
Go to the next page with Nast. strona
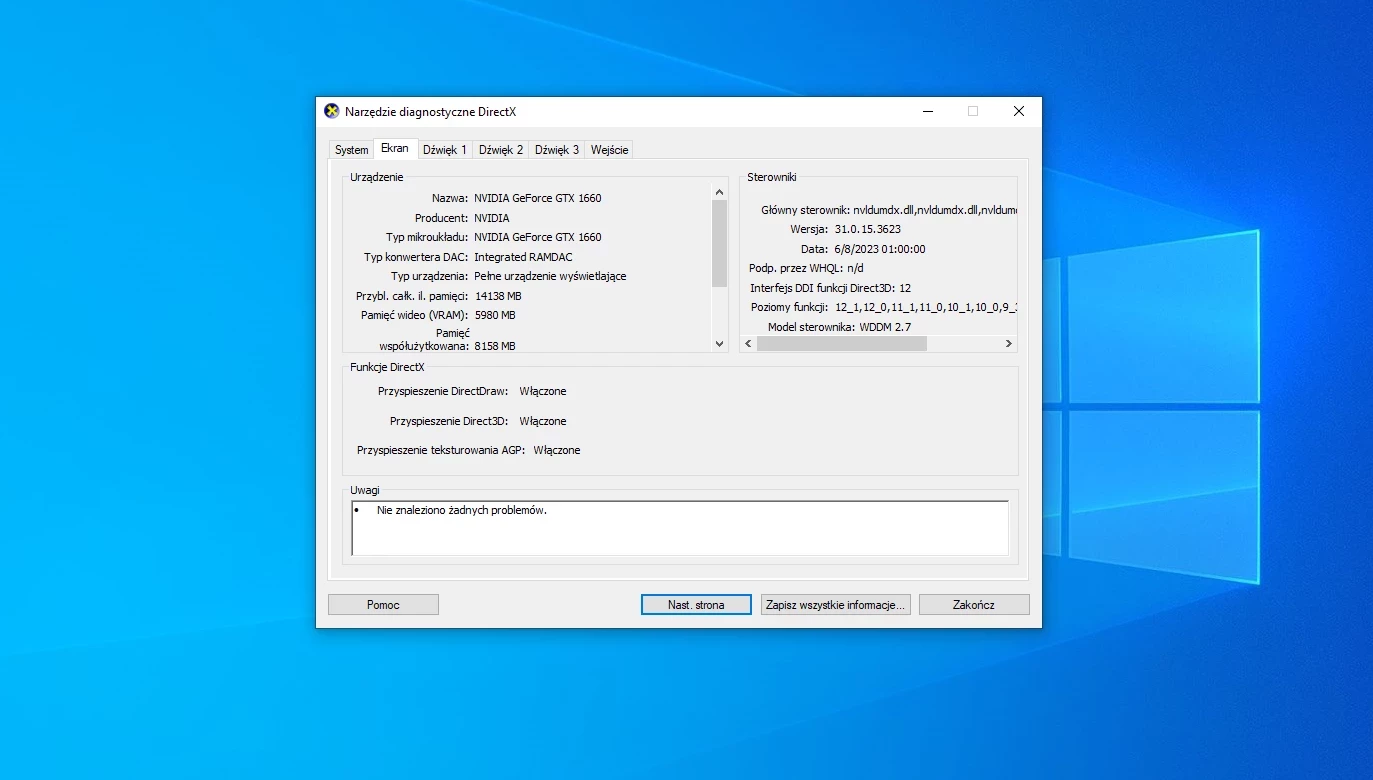coord(696,605)
